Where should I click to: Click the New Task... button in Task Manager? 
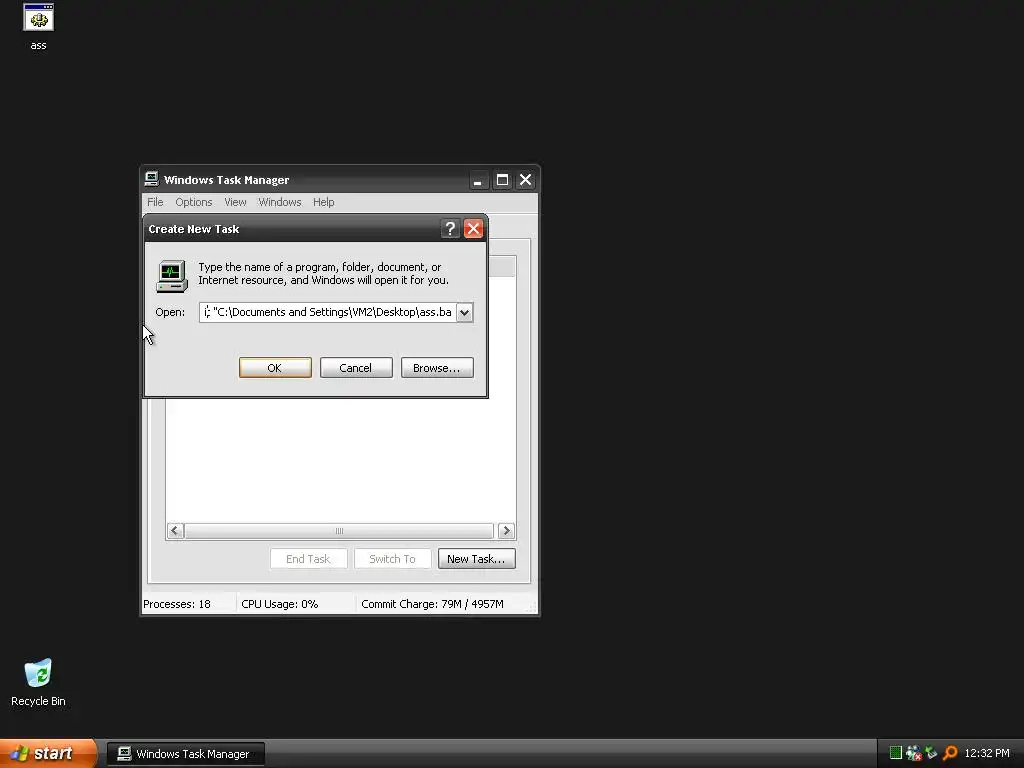click(x=477, y=559)
